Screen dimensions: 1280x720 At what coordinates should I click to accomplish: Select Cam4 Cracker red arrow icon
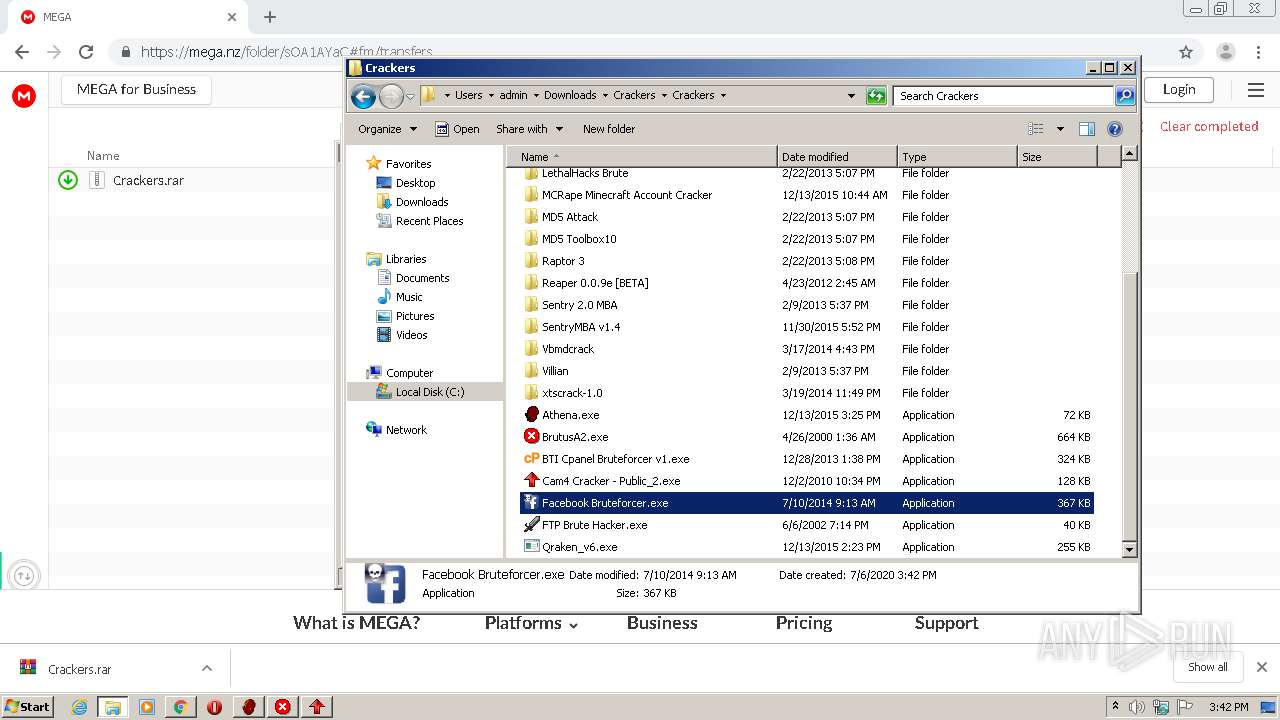532,481
